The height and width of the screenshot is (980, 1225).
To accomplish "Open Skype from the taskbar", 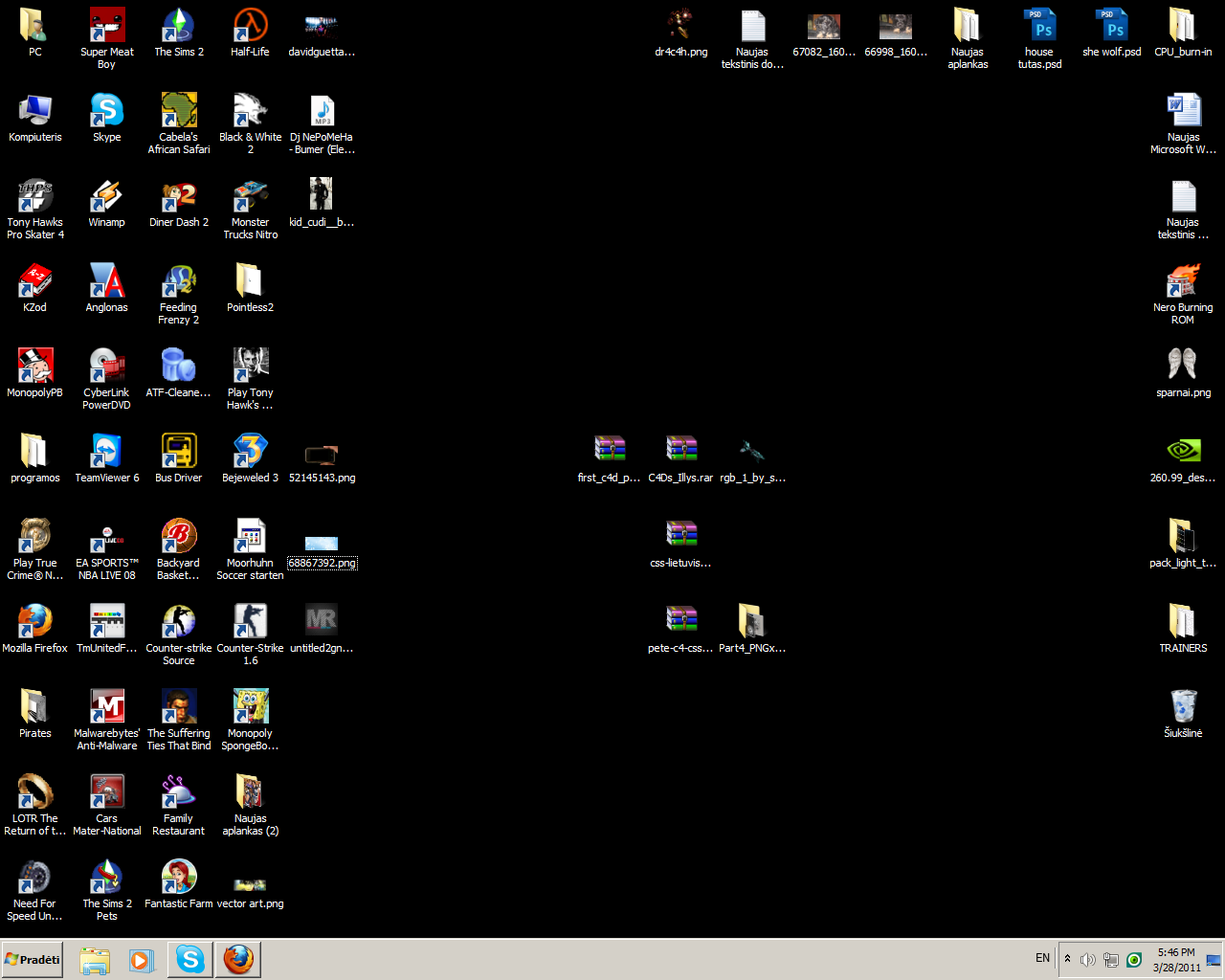I will [190, 960].
